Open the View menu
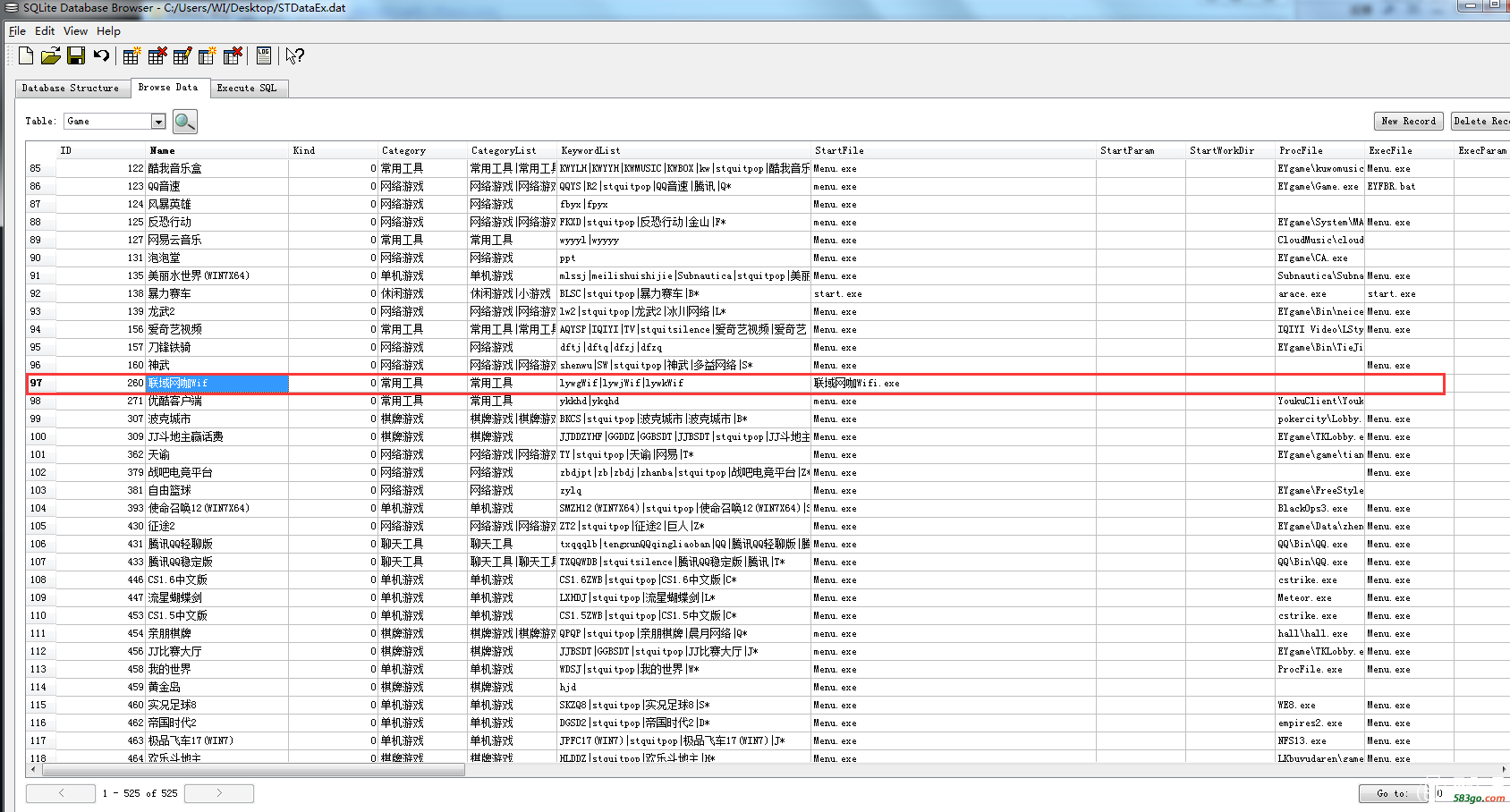The image size is (1510, 812). coord(76,30)
